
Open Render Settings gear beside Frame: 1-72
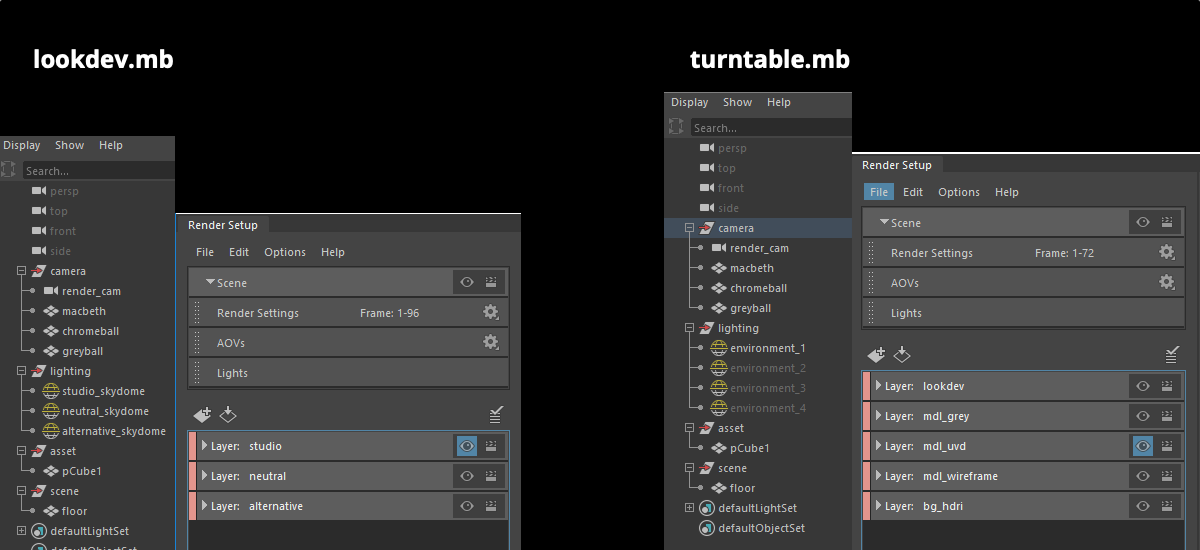coord(1166,253)
